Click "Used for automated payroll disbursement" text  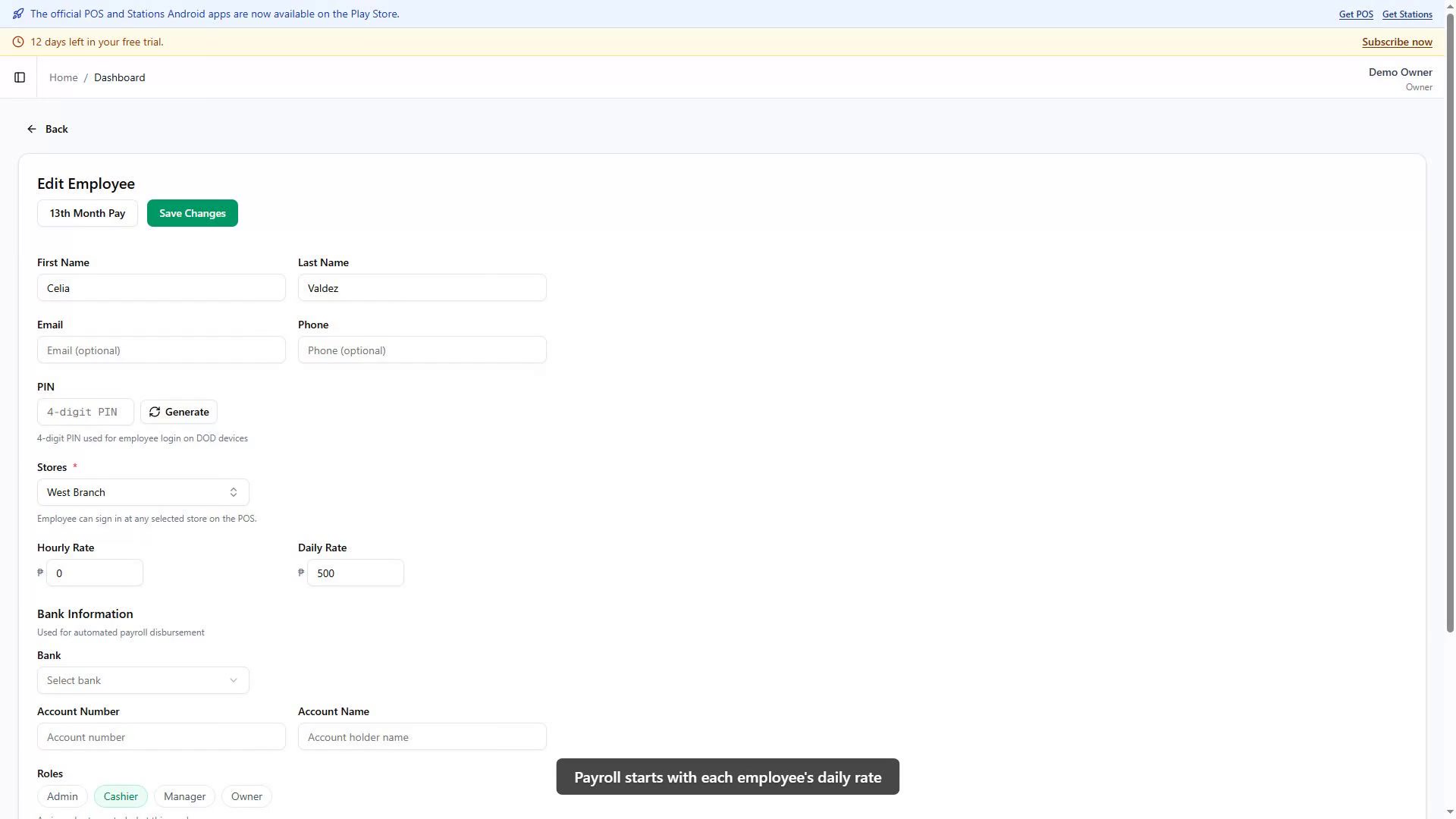point(121,632)
